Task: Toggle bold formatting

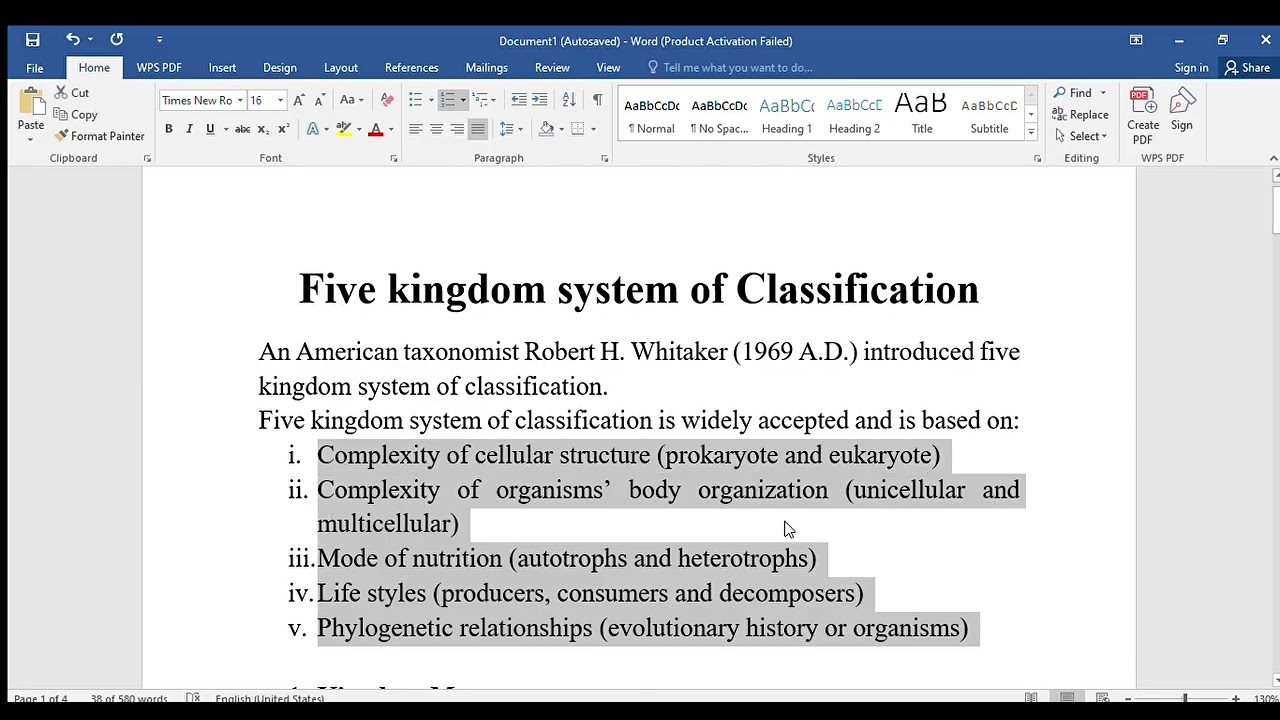Action: pos(168,129)
